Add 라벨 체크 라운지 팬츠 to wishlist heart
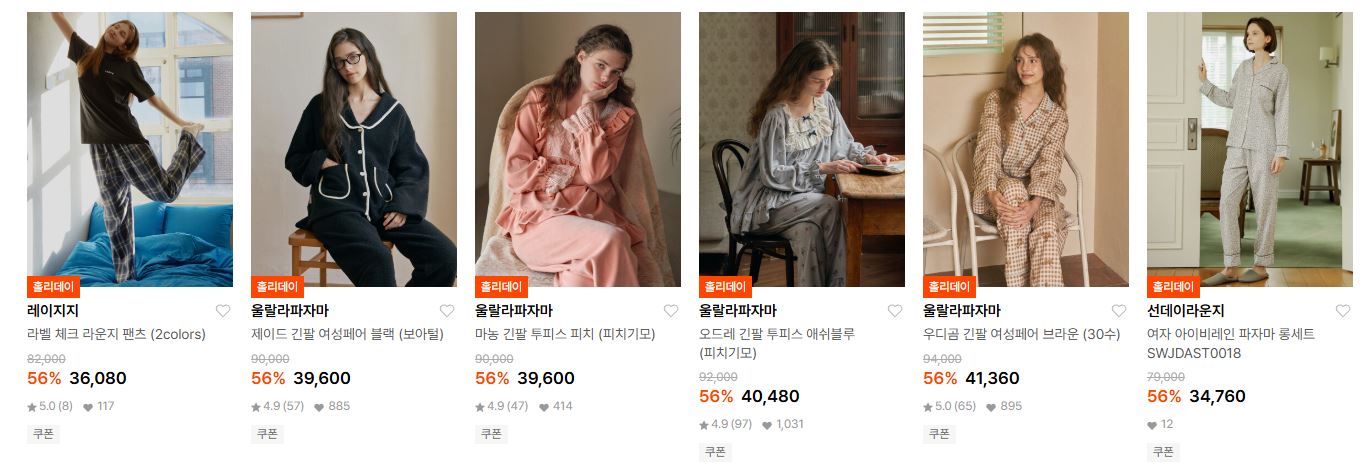 (x=223, y=311)
